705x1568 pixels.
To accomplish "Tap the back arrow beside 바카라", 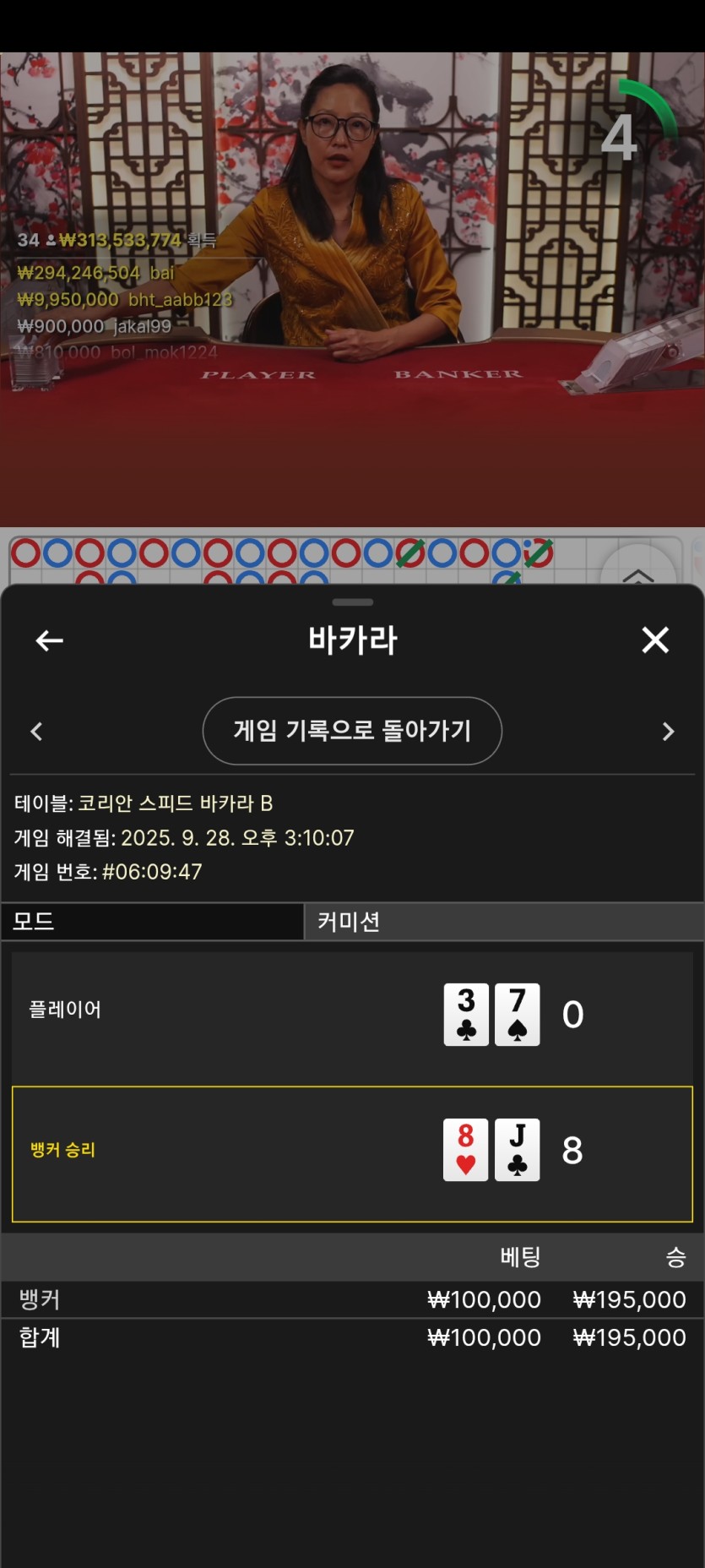I will pos(49,640).
